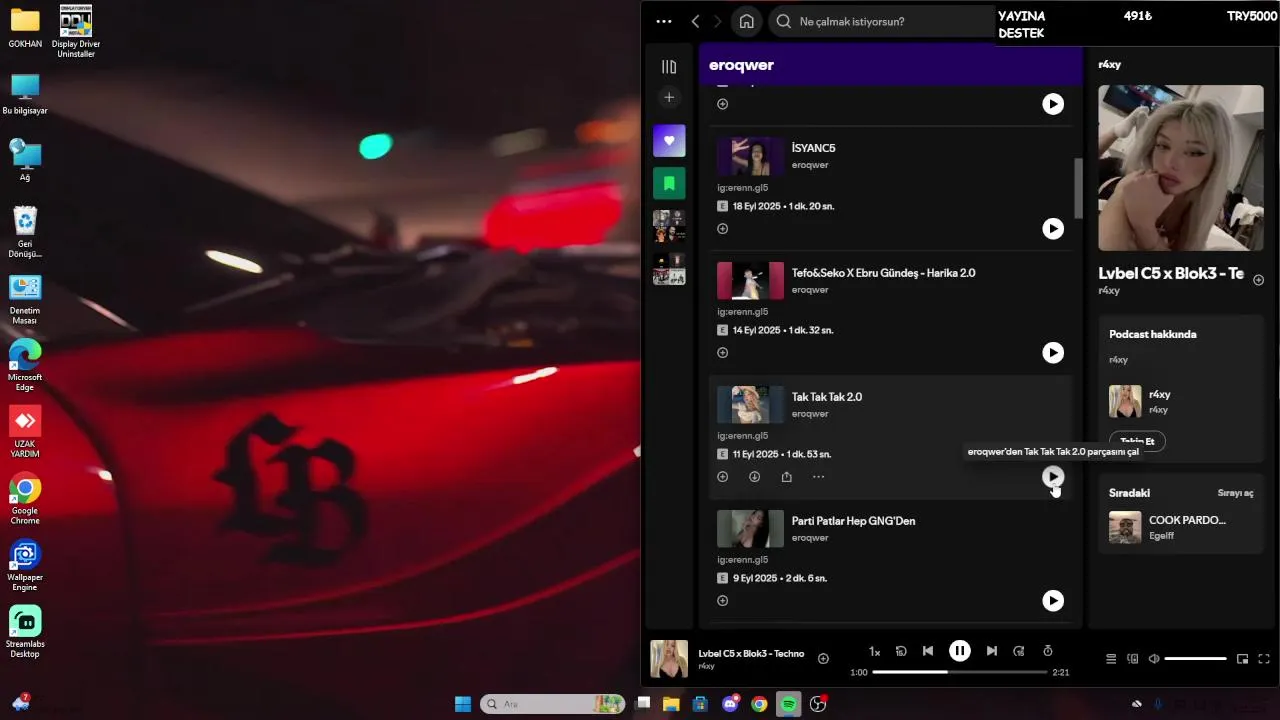Open Streamlabs Desktop shortcut
This screenshot has height=720, width=1280.
click(x=25, y=632)
